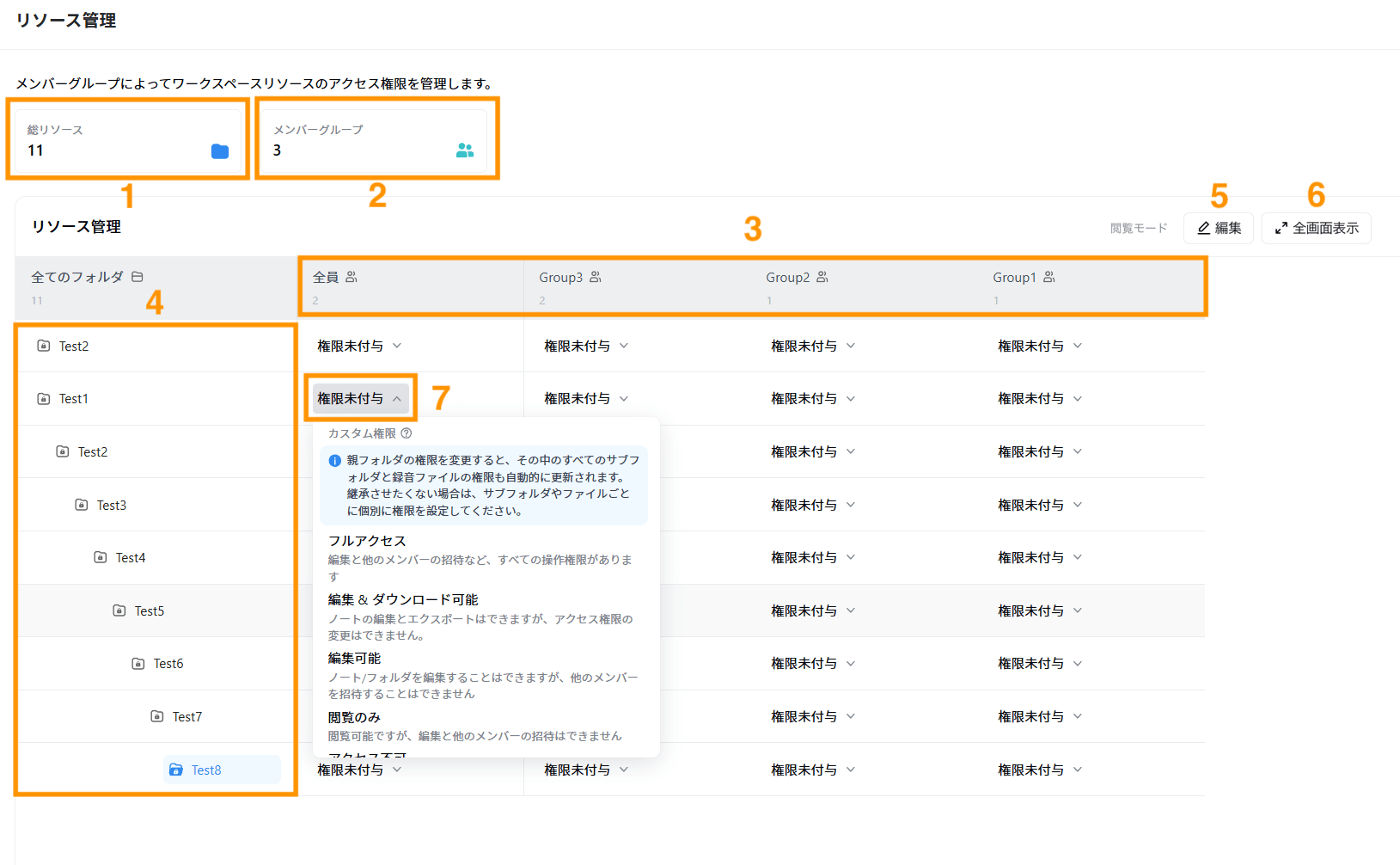This screenshot has height=865, width=1400.
Task: Open Group2 permission dropdown for Test5
Action: (x=814, y=610)
